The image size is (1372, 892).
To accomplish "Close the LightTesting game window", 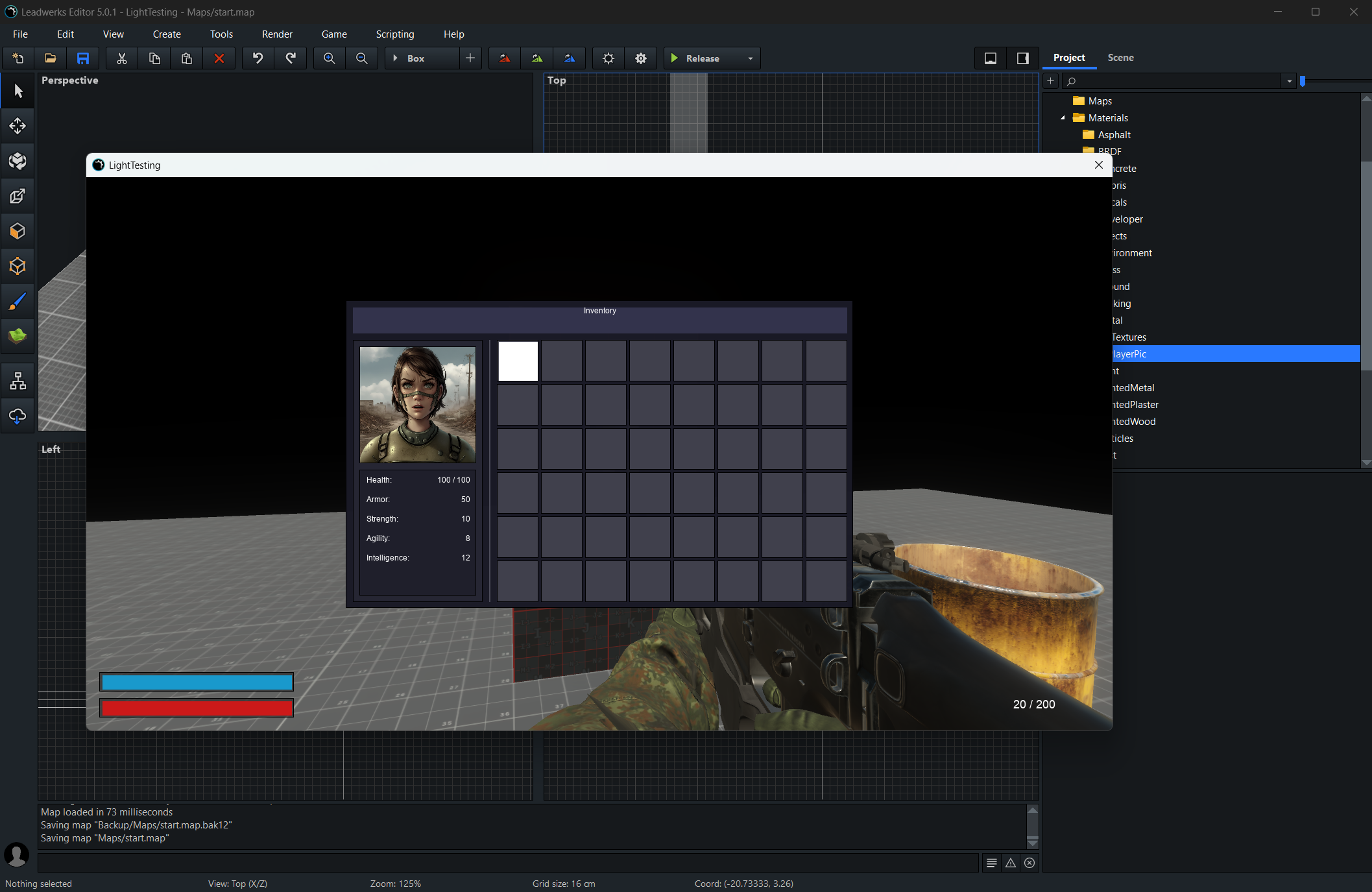I will click(x=1098, y=165).
